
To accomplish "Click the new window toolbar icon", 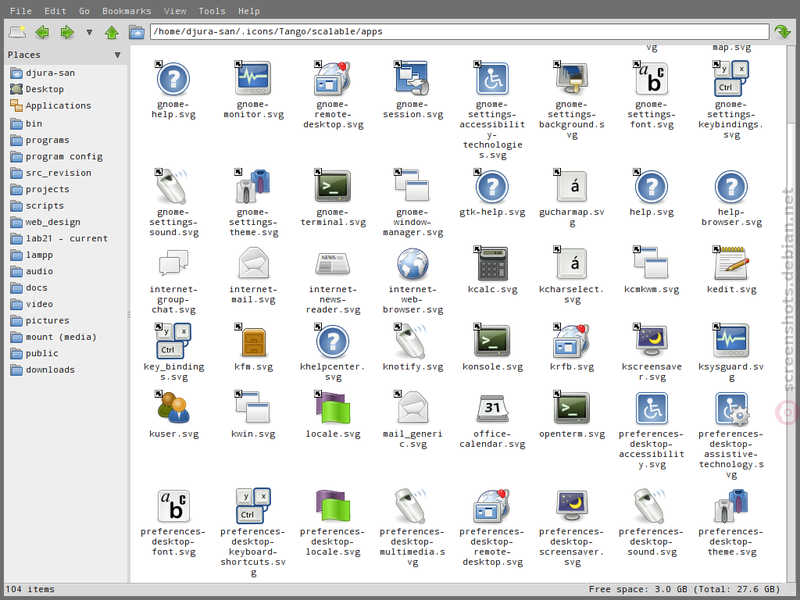I will pos(17,32).
